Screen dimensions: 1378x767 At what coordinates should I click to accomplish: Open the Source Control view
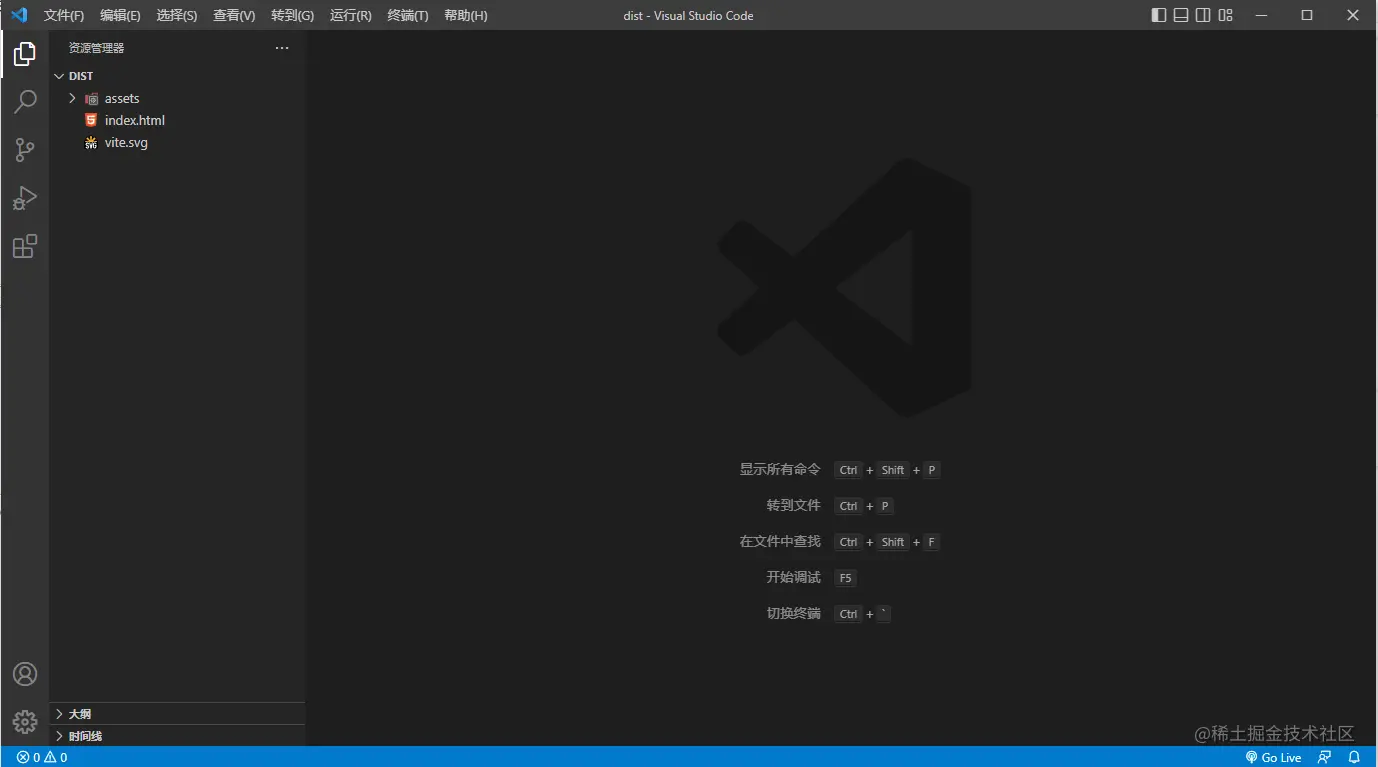25,150
